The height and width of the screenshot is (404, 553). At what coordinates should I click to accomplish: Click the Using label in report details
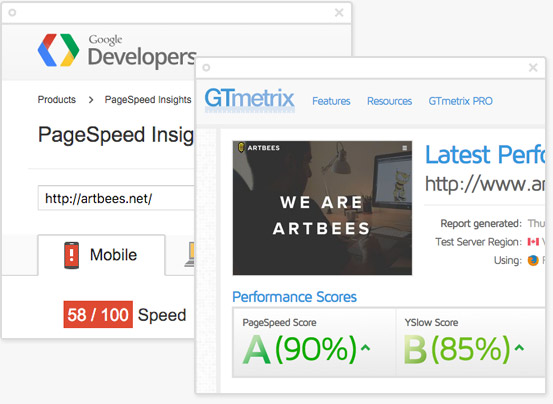[x=508, y=261]
